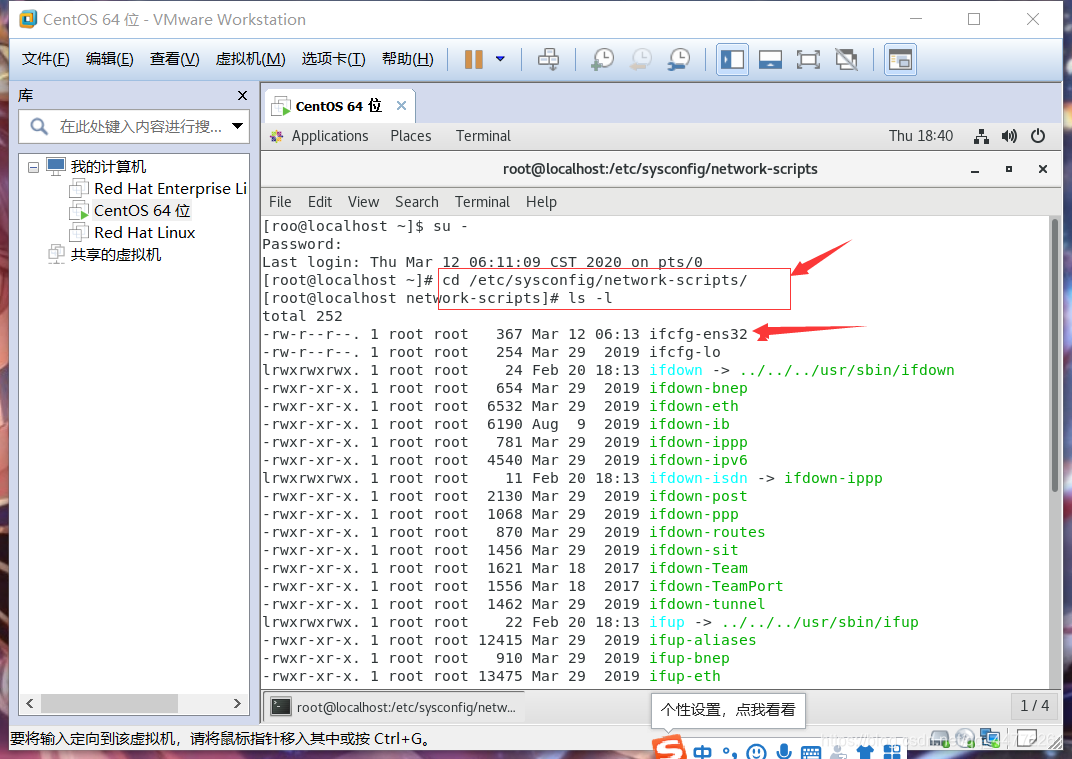
Task: Open the Sogou emoji smiley icon
Action: tap(756, 751)
